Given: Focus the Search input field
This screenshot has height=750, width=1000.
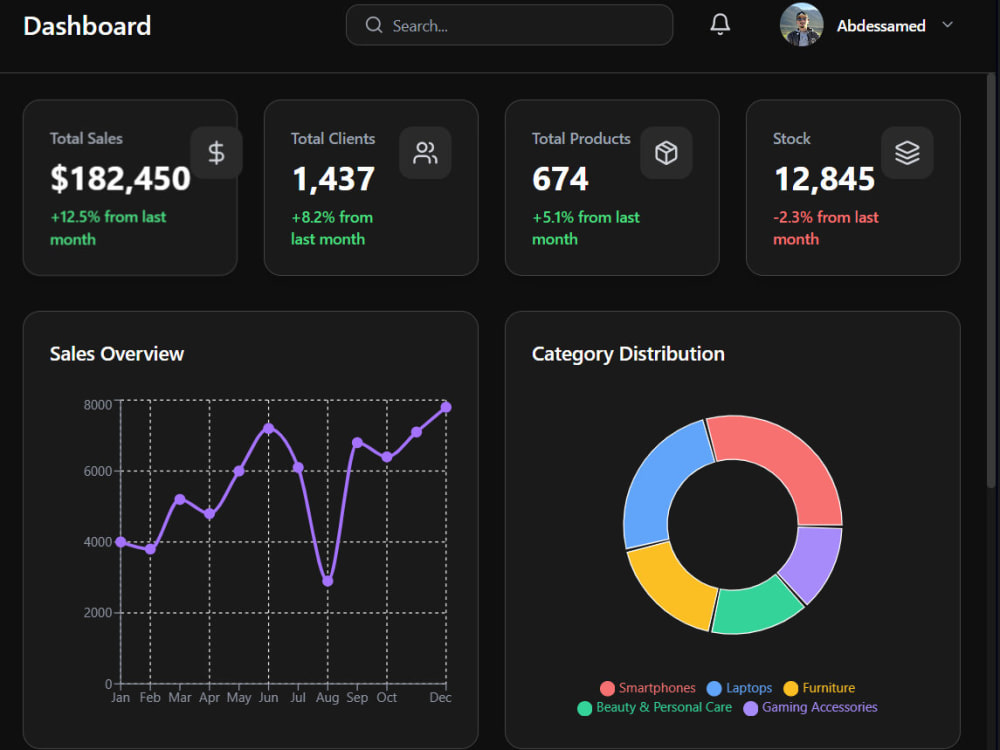Looking at the screenshot, I should [509, 25].
